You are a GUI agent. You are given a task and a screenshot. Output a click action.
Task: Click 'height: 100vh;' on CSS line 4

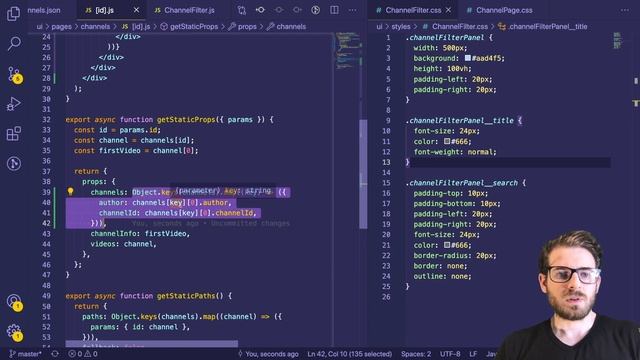[442, 69]
